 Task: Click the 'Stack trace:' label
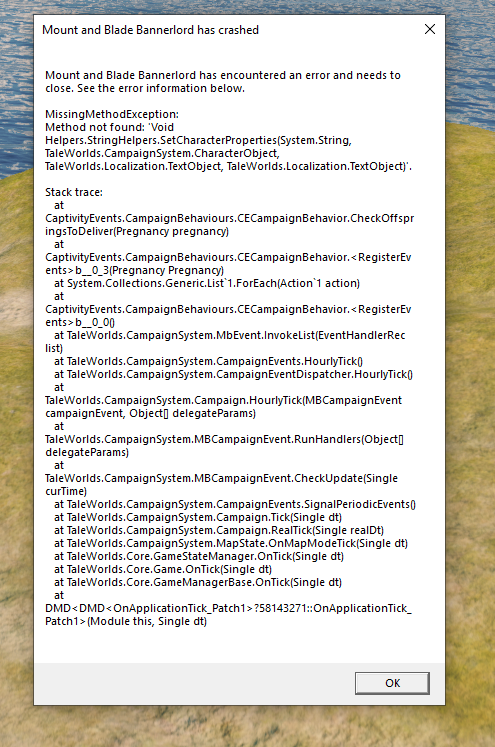click(74, 192)
